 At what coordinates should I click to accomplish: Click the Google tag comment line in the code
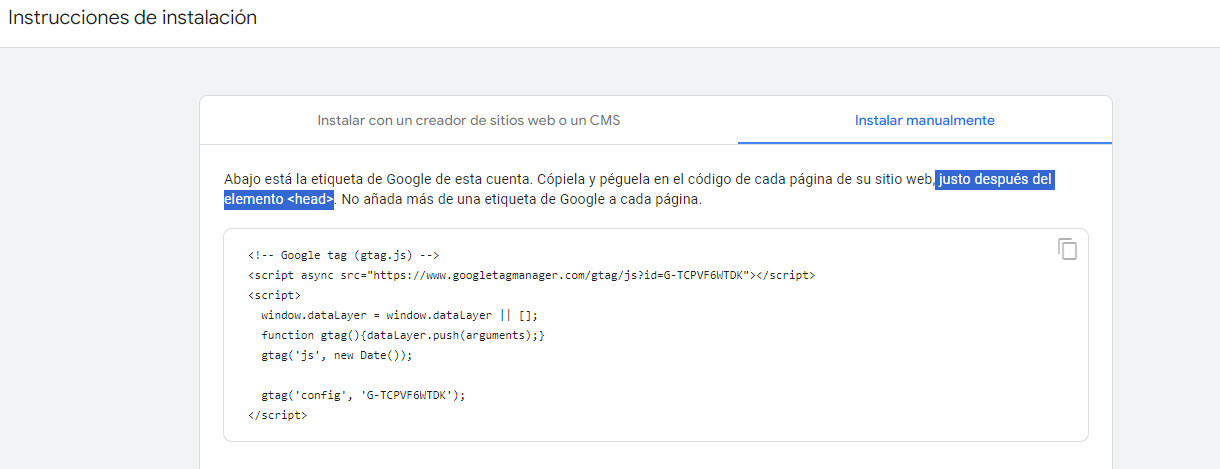pyautogui.click(x=344, y=255)
